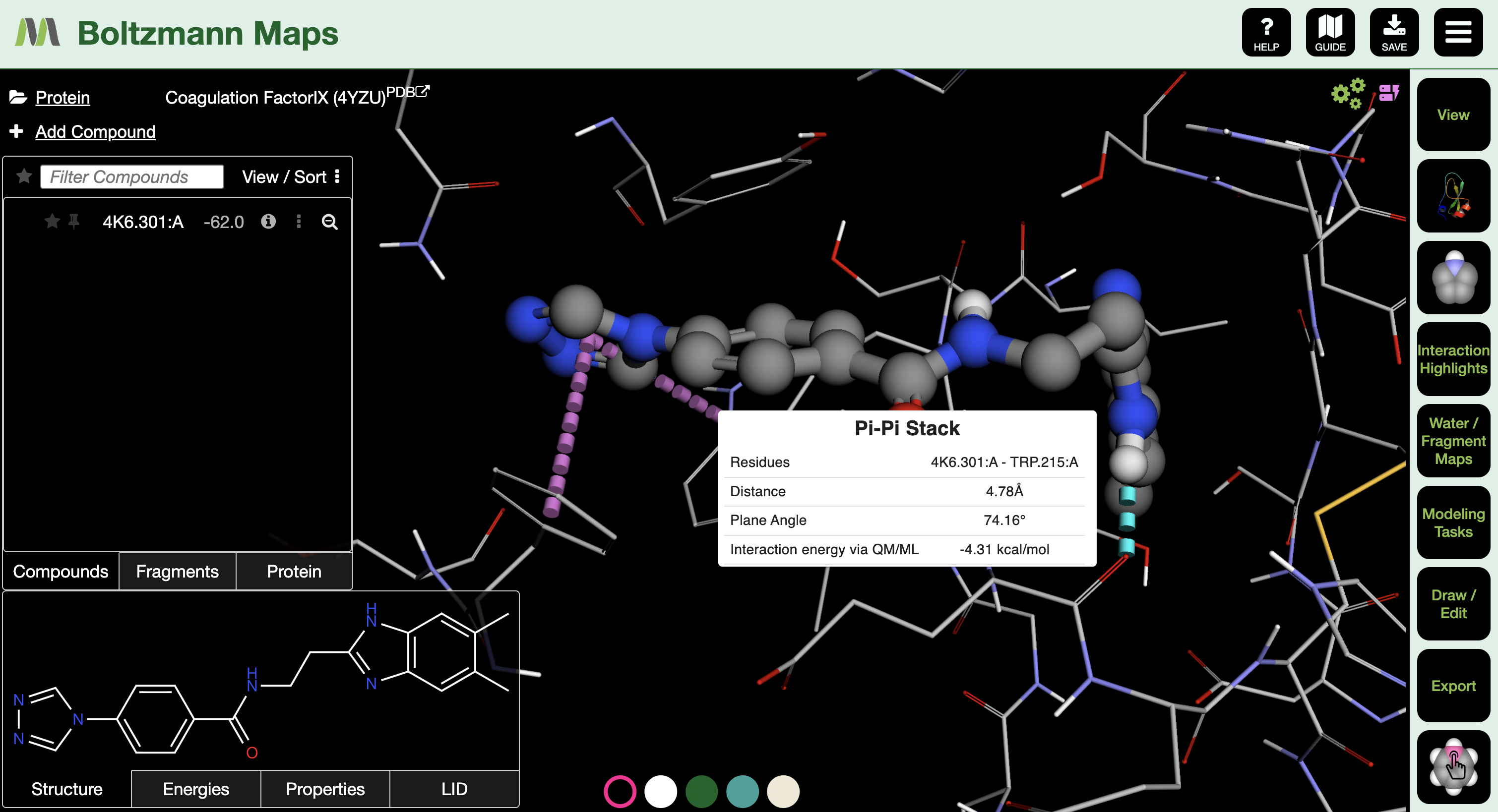Toggle favorites star filter above list
Screen dimensions: 1498x812
[24, 175]
